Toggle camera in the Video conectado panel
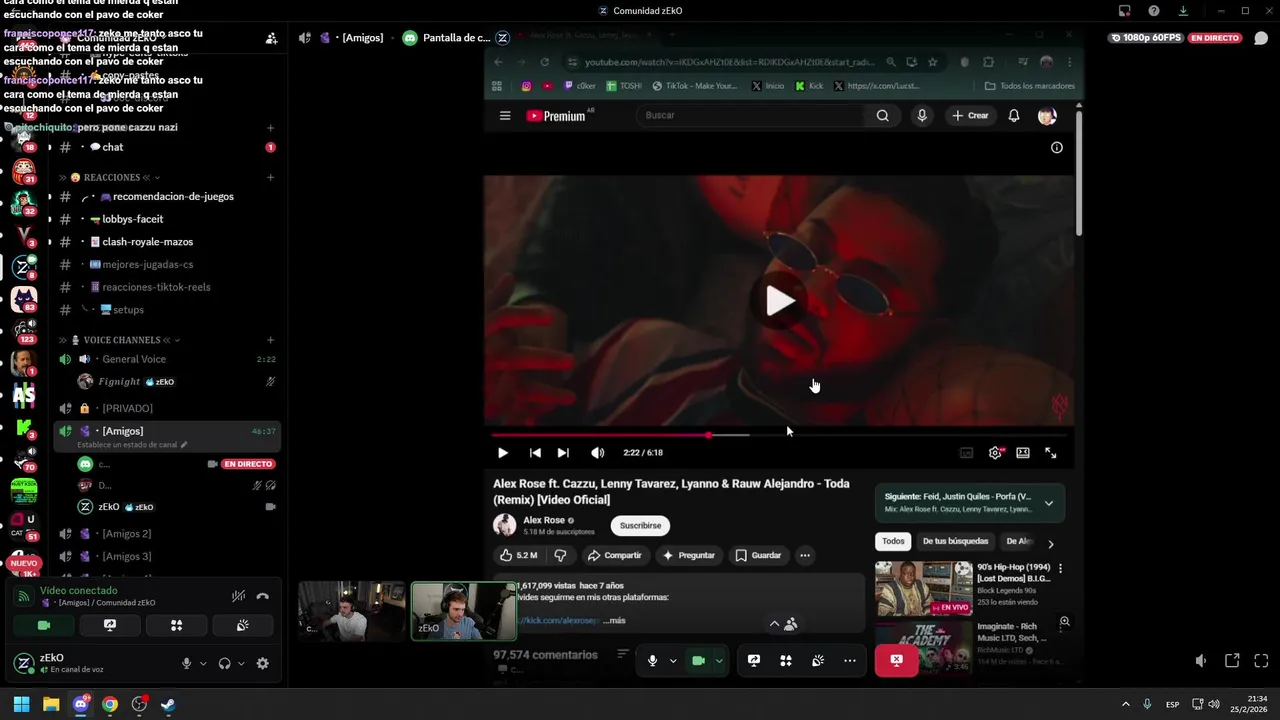1280x720 pixels. click(44, 625)
